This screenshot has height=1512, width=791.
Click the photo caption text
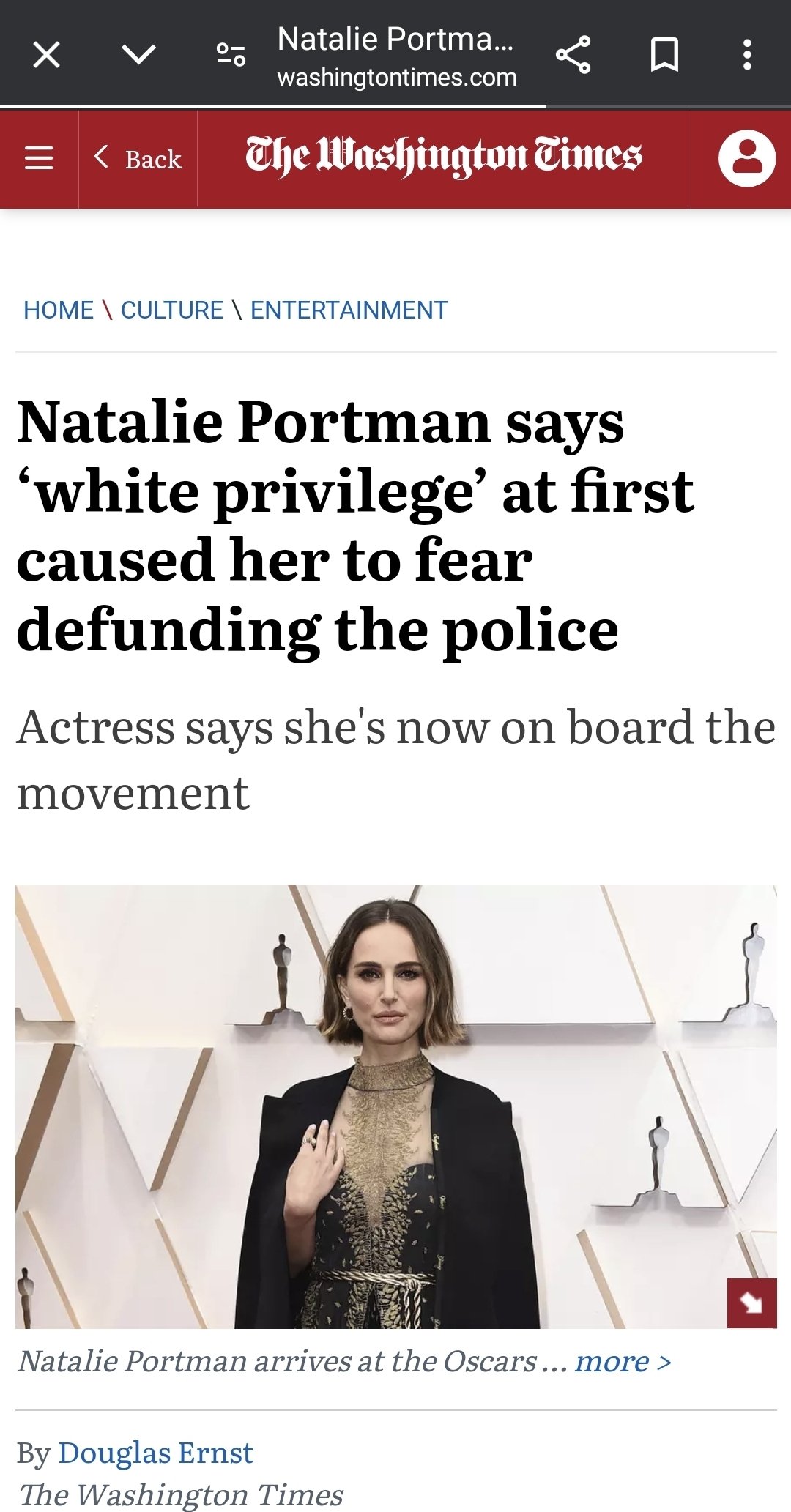click(x=278, y=1362)
